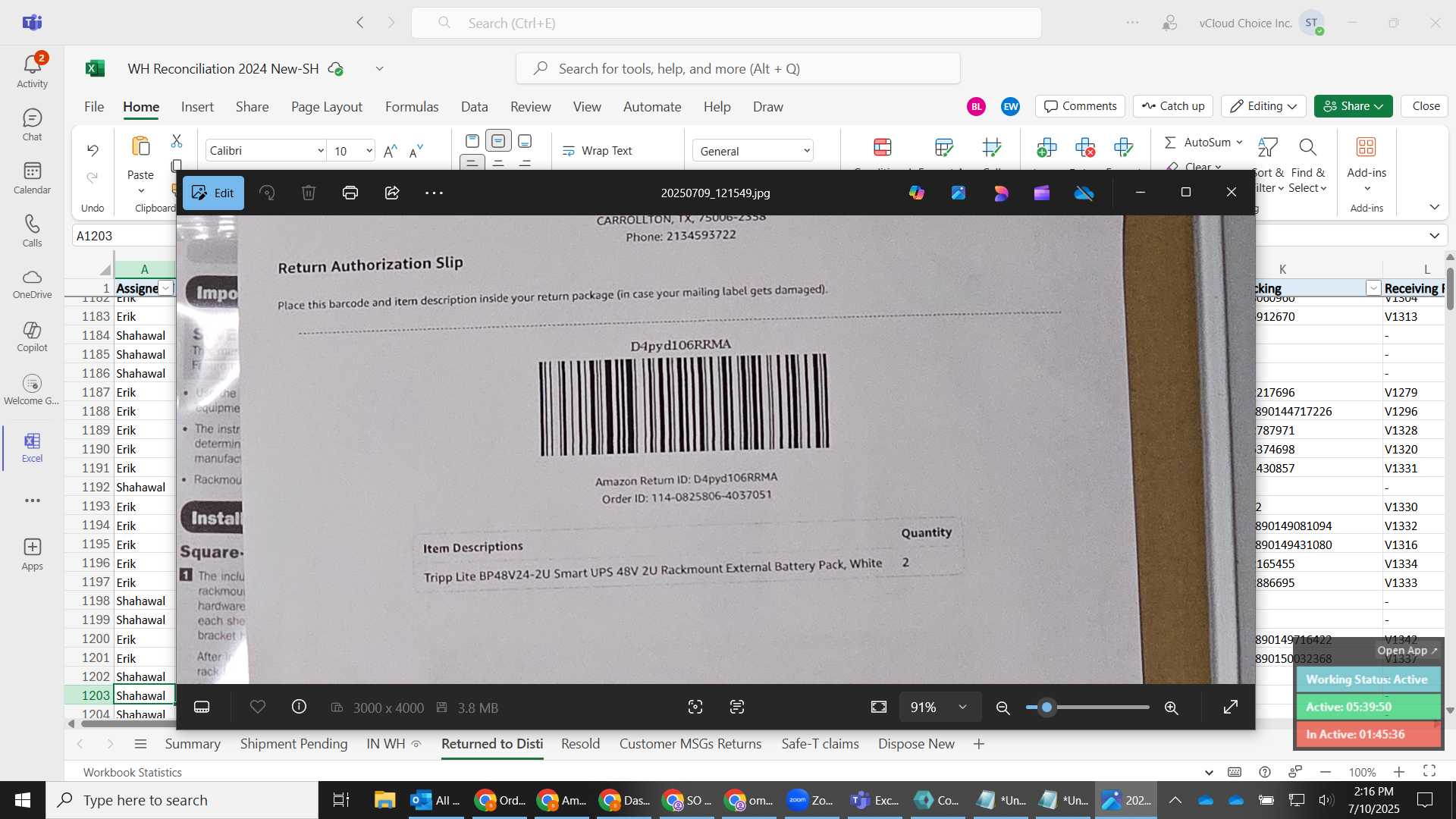Click the OneDrive cloud icon in Photos
The width and height of the screenshot is (1456, 819).
click(x=1084, y=193)
